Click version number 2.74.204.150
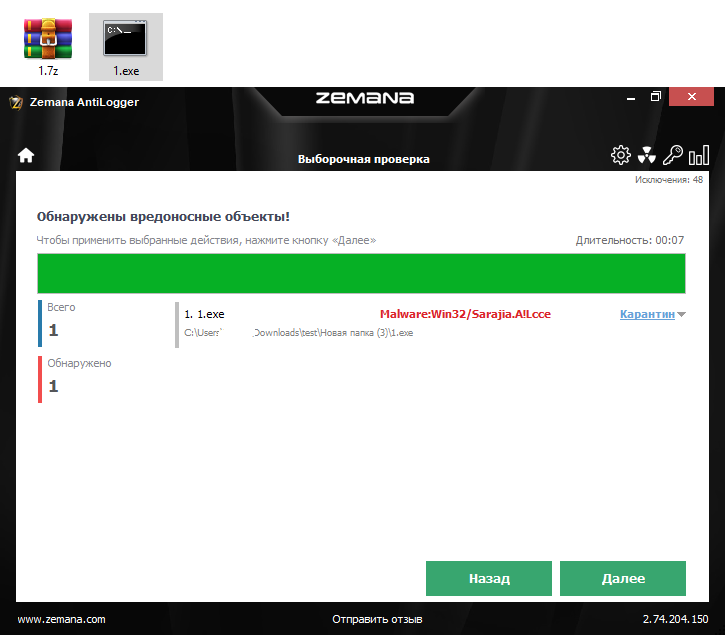The width and height of the screenshot is (725, 635). click(675, 619)
